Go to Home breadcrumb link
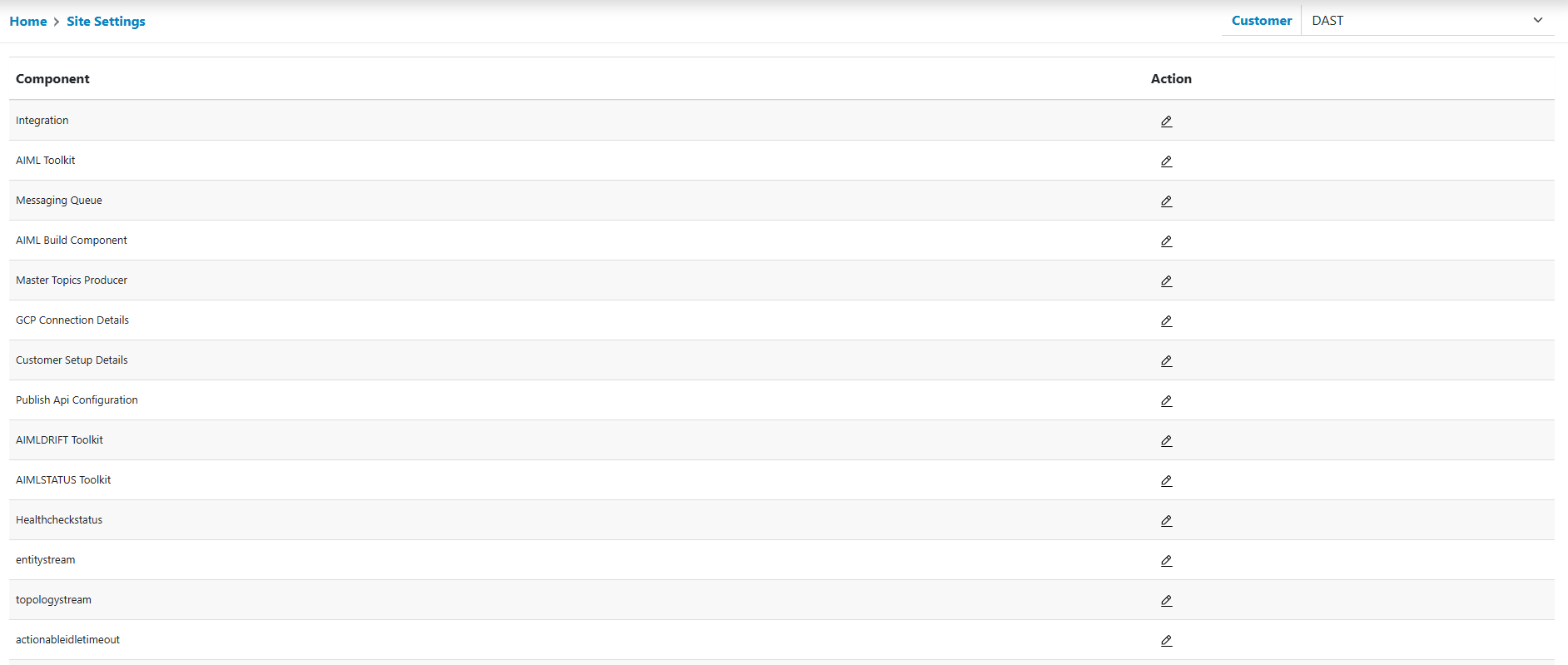1568x665 pixels. 28,22
